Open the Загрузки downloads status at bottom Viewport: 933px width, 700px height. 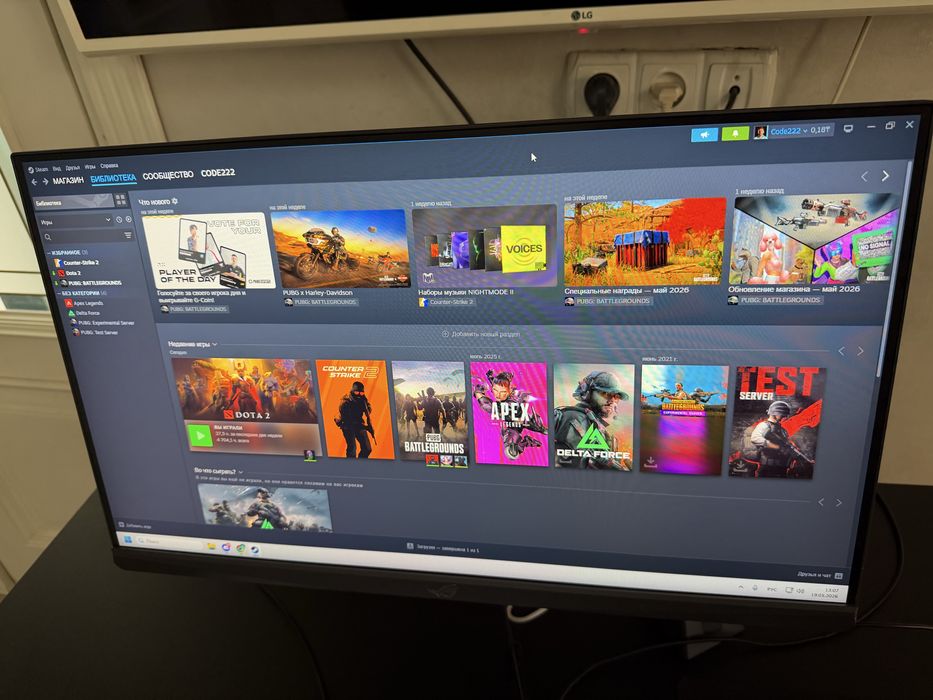[443, 548]
